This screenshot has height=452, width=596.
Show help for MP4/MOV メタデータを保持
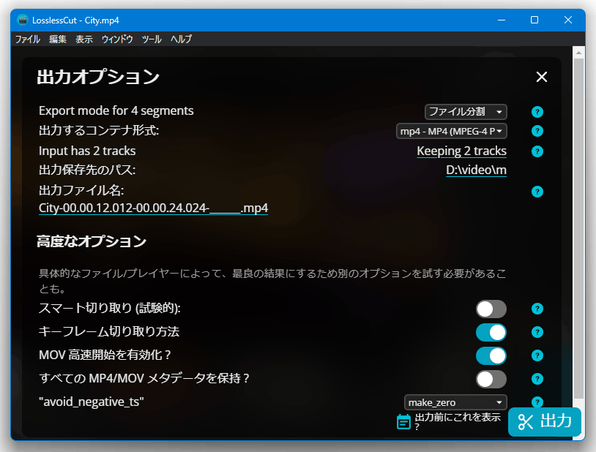(x=537, y=379)
